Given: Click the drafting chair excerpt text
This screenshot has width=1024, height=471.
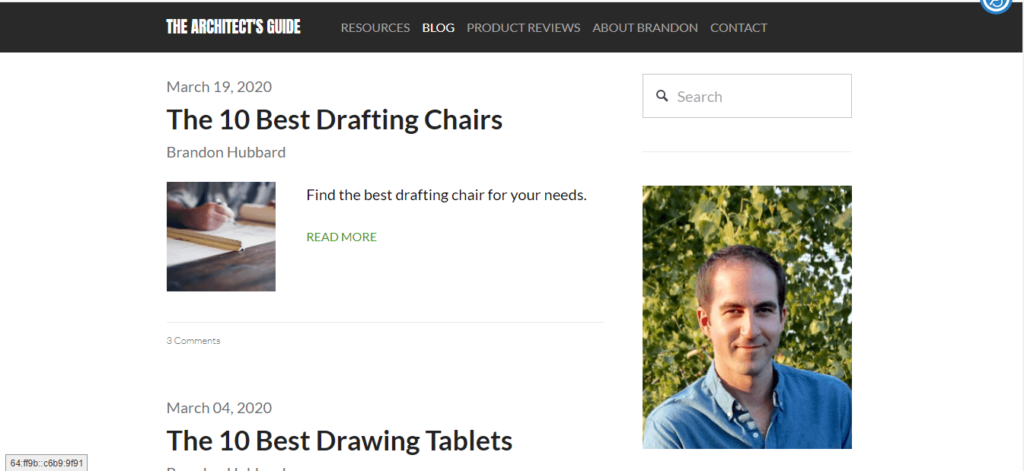Looking at the screenshot, I should (x=446, y=194).
